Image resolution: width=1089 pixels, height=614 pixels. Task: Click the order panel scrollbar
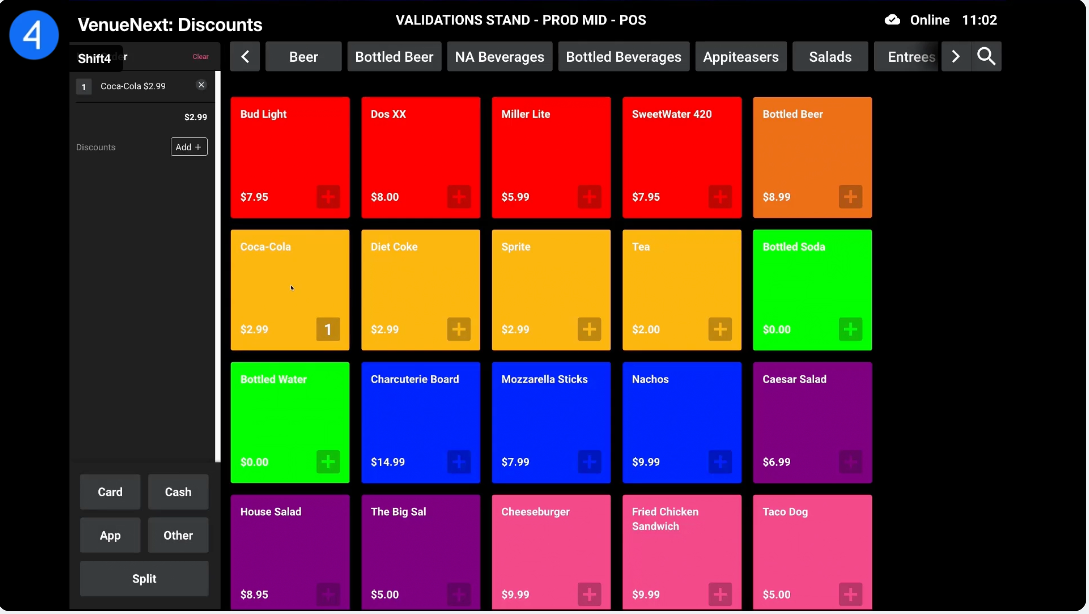[217, 267]
